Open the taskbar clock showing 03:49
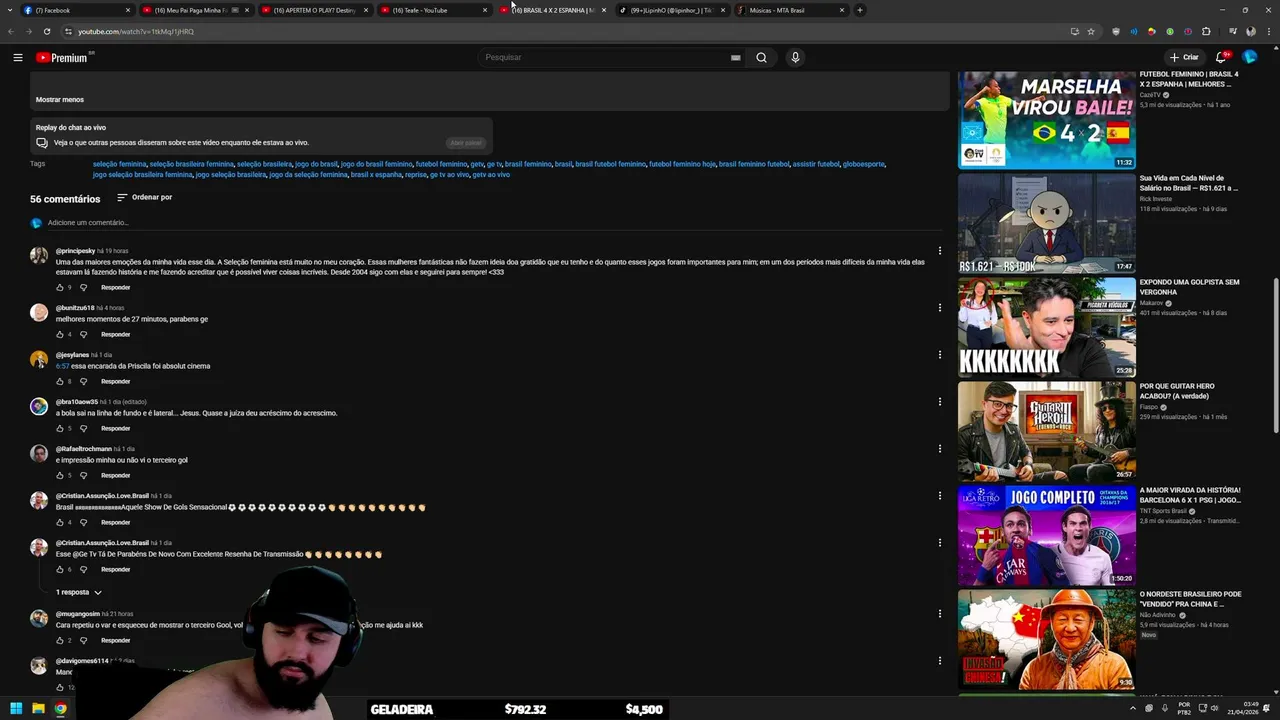The width and height of the screenshot is (1280, 720). click(1244, 709)
